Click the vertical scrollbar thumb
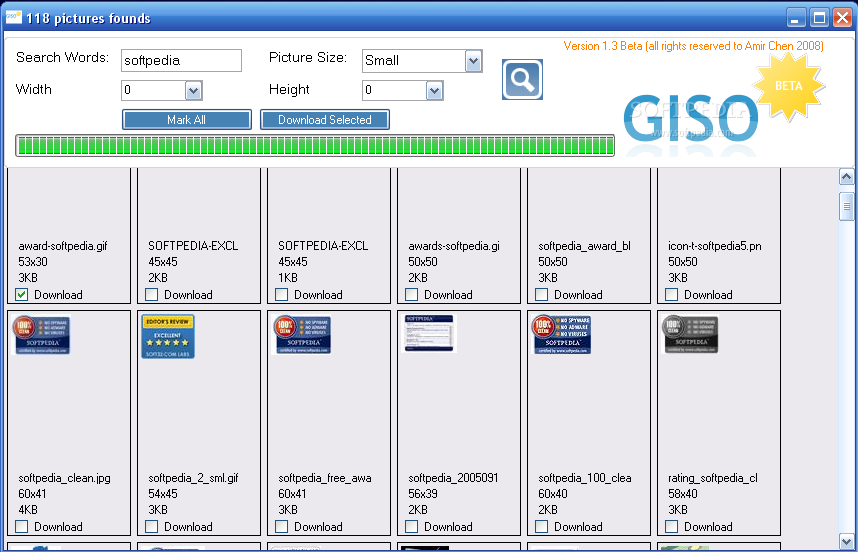The height and width of the screenshot is (552, 858). tap(847, 206)
